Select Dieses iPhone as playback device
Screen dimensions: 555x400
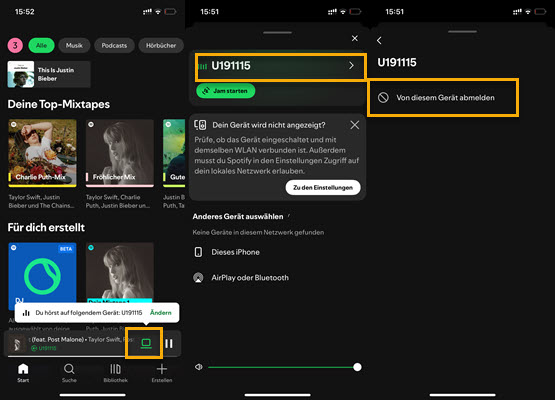[278, 252]
